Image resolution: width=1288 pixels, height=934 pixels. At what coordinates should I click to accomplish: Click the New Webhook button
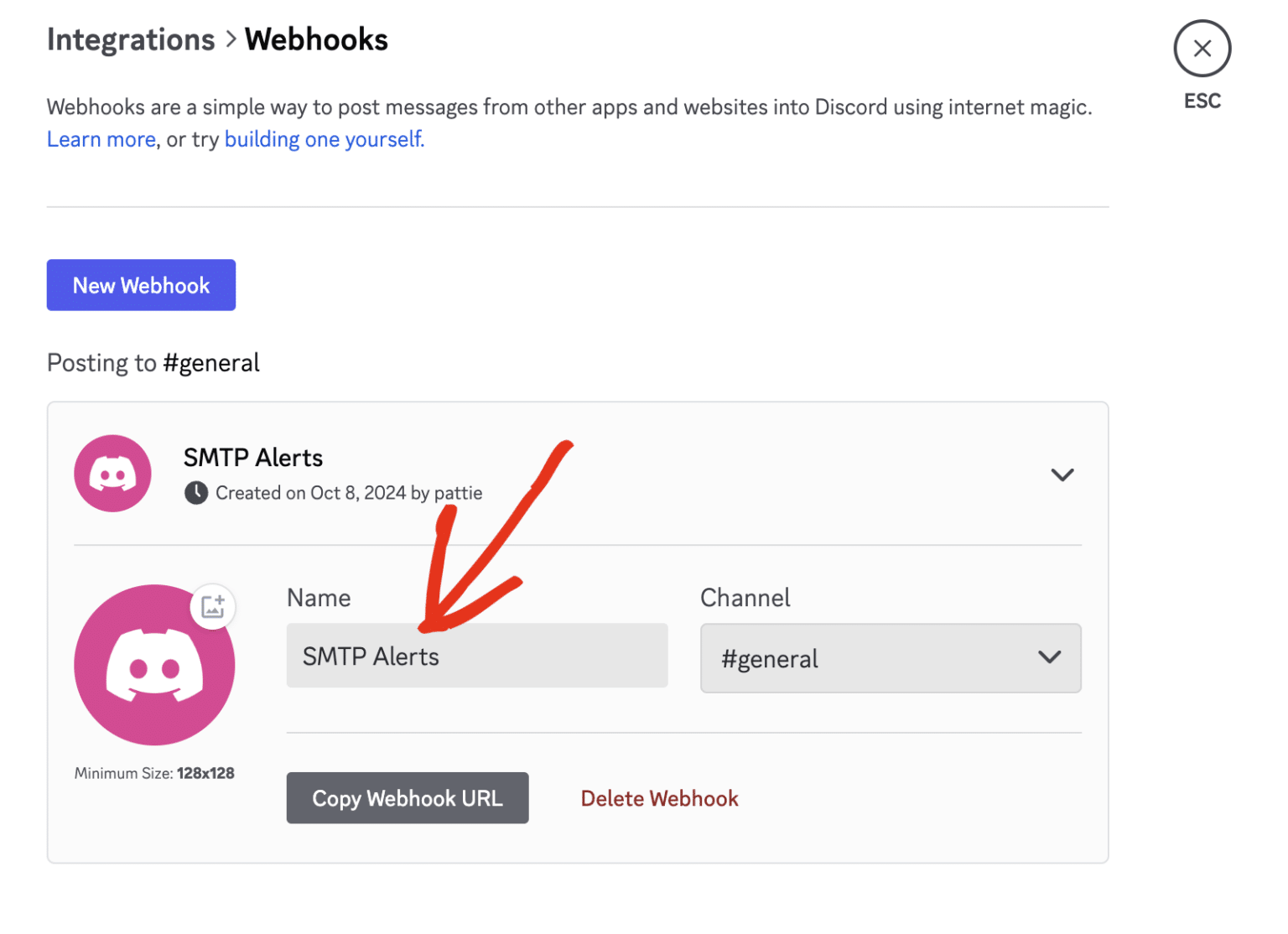click(141, 285)
